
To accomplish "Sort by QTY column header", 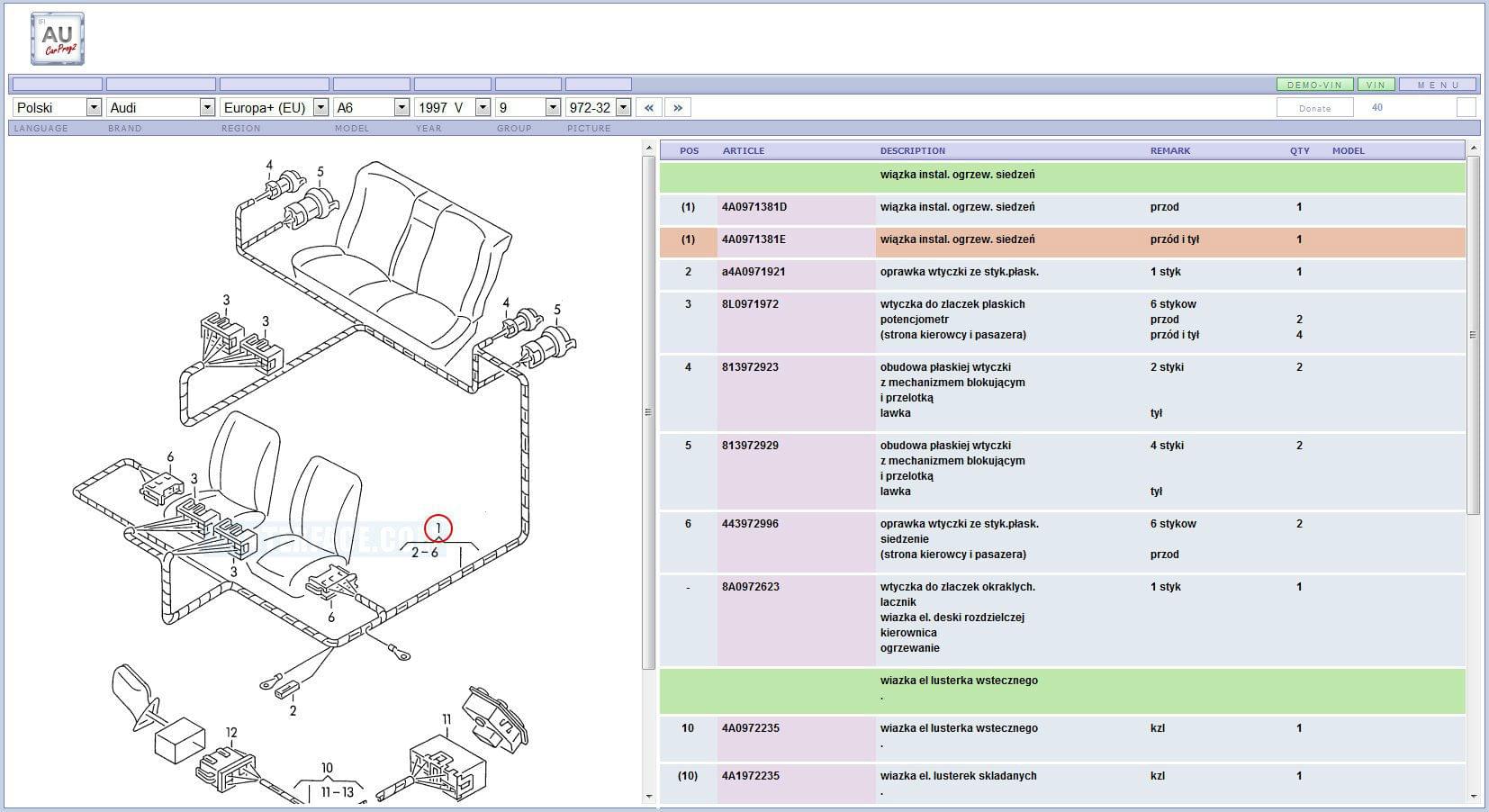I will [1299, 150].
